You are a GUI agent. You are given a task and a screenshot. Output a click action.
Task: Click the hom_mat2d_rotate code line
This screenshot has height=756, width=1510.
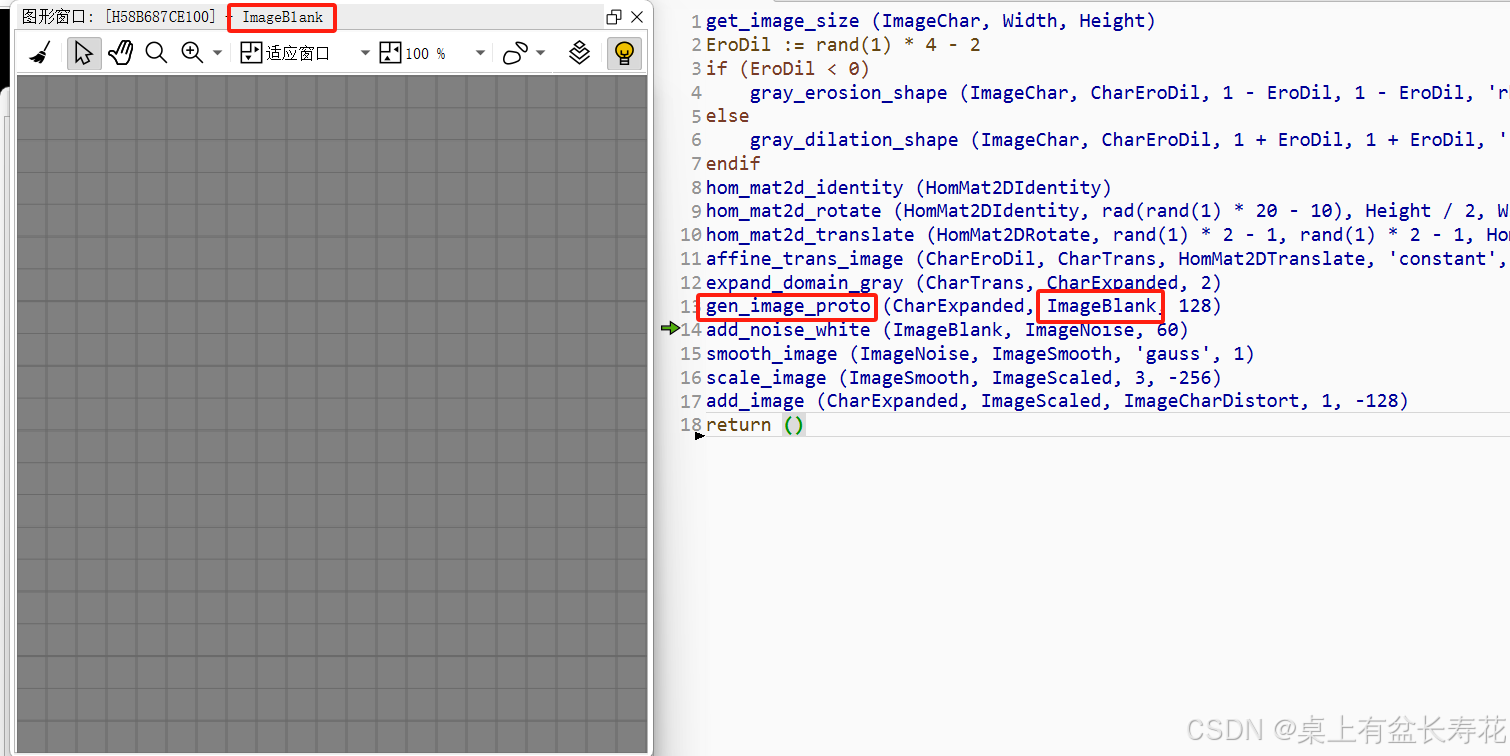(x=1107, y=211)
